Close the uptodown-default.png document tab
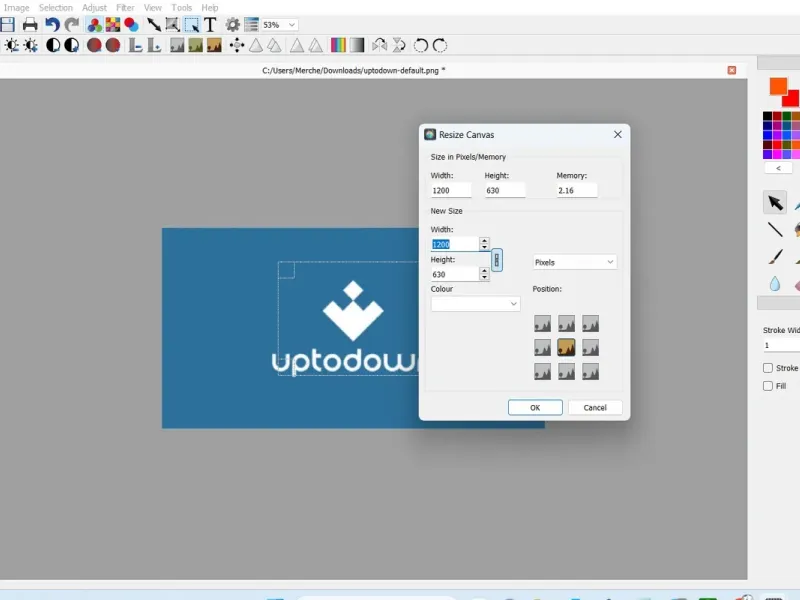 coord(732,70)
